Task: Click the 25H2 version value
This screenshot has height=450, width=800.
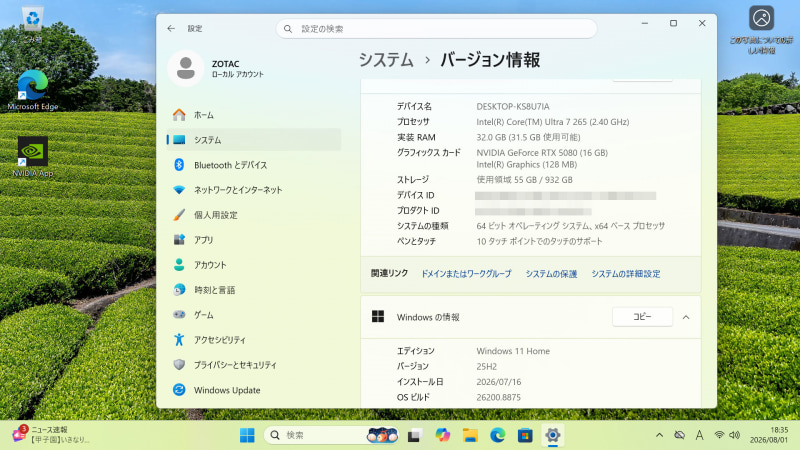Action: tap(486, 366)
